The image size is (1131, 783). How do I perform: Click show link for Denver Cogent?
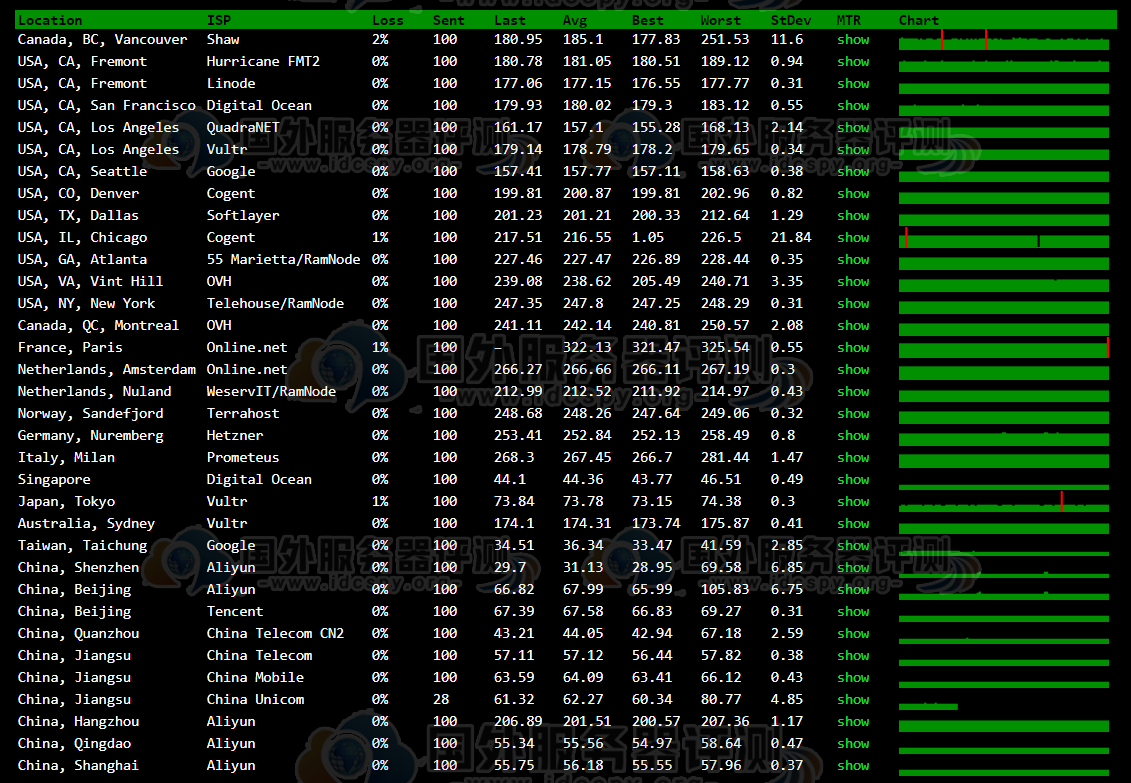[853, 194]
